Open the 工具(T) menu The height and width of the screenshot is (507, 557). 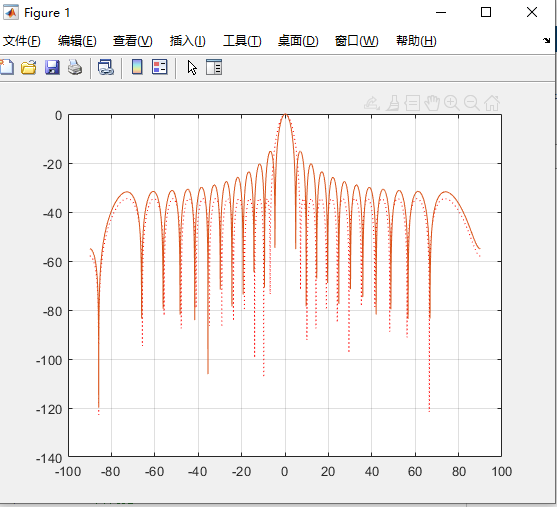click(242, 41)
